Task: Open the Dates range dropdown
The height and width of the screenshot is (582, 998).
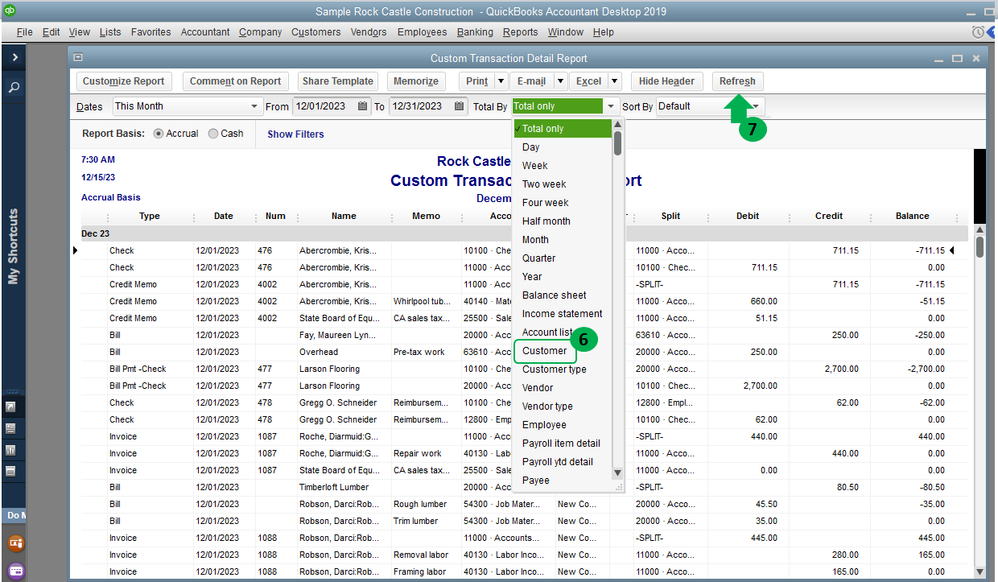Action: (254, 106)
